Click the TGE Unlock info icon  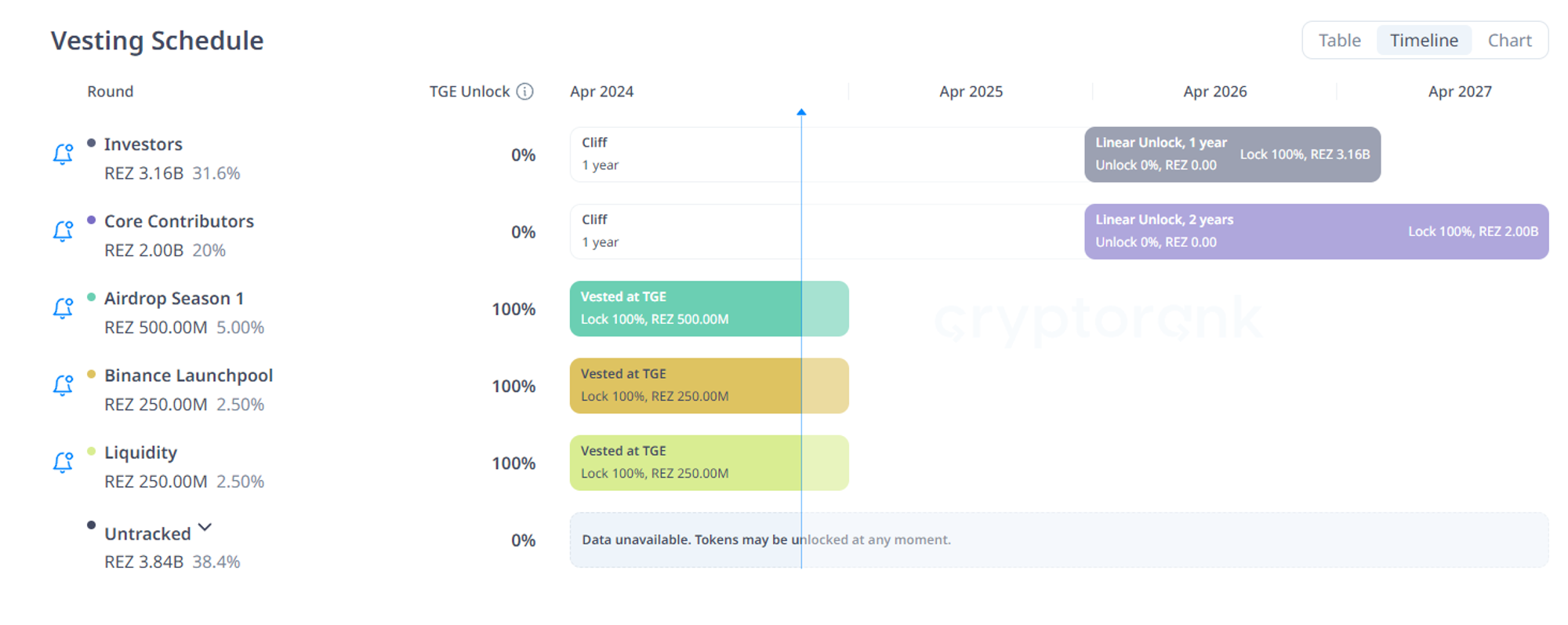point(525,92)
